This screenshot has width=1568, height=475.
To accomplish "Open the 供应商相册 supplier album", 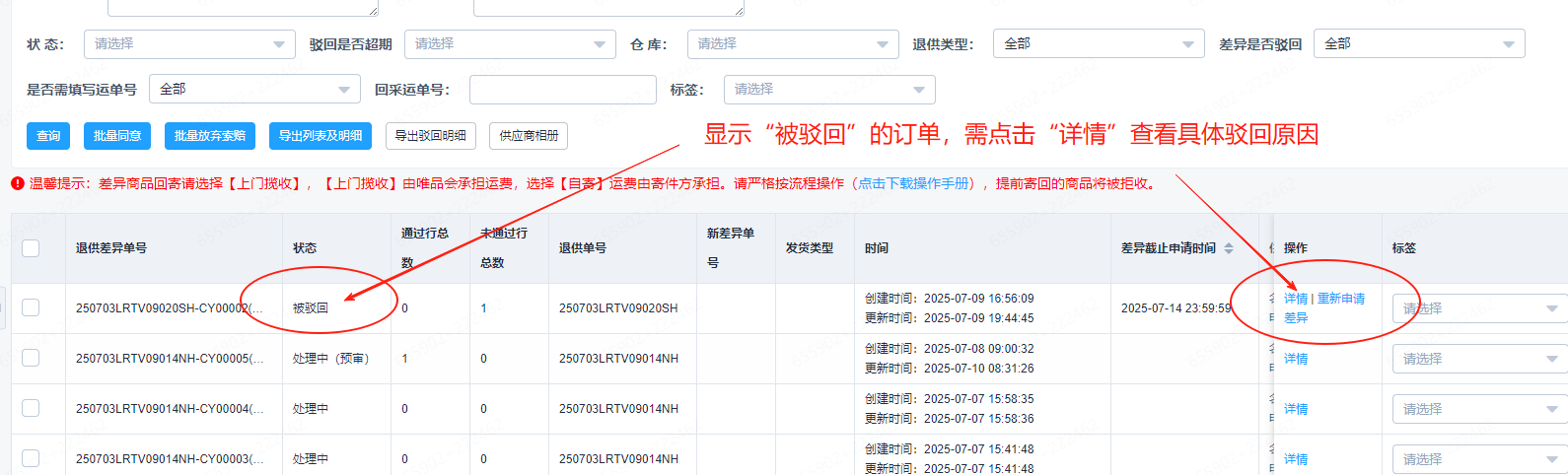I will tap(529, 136).
